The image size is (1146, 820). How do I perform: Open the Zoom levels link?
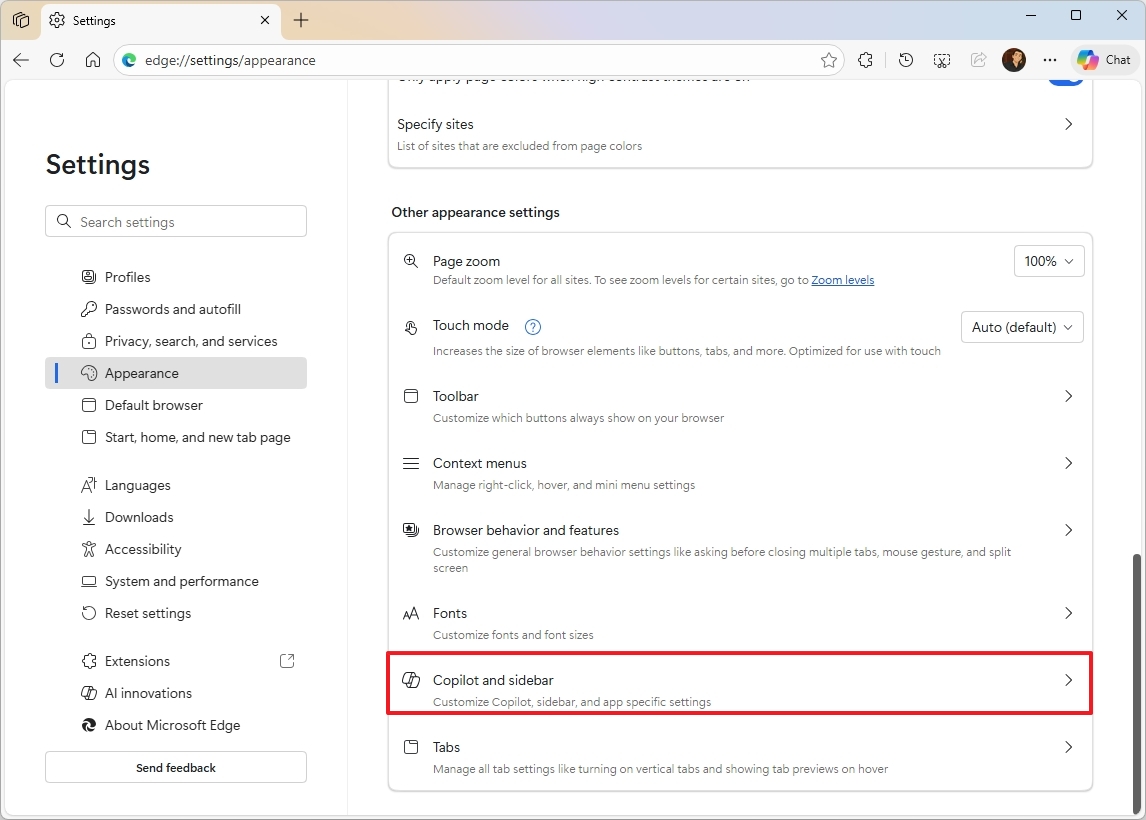(x=843, y=280)
